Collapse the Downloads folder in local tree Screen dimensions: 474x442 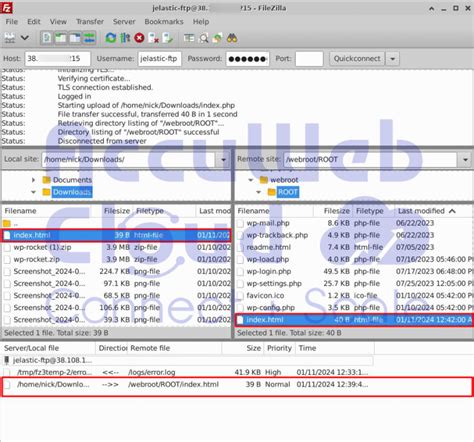[x=33, y=192]
